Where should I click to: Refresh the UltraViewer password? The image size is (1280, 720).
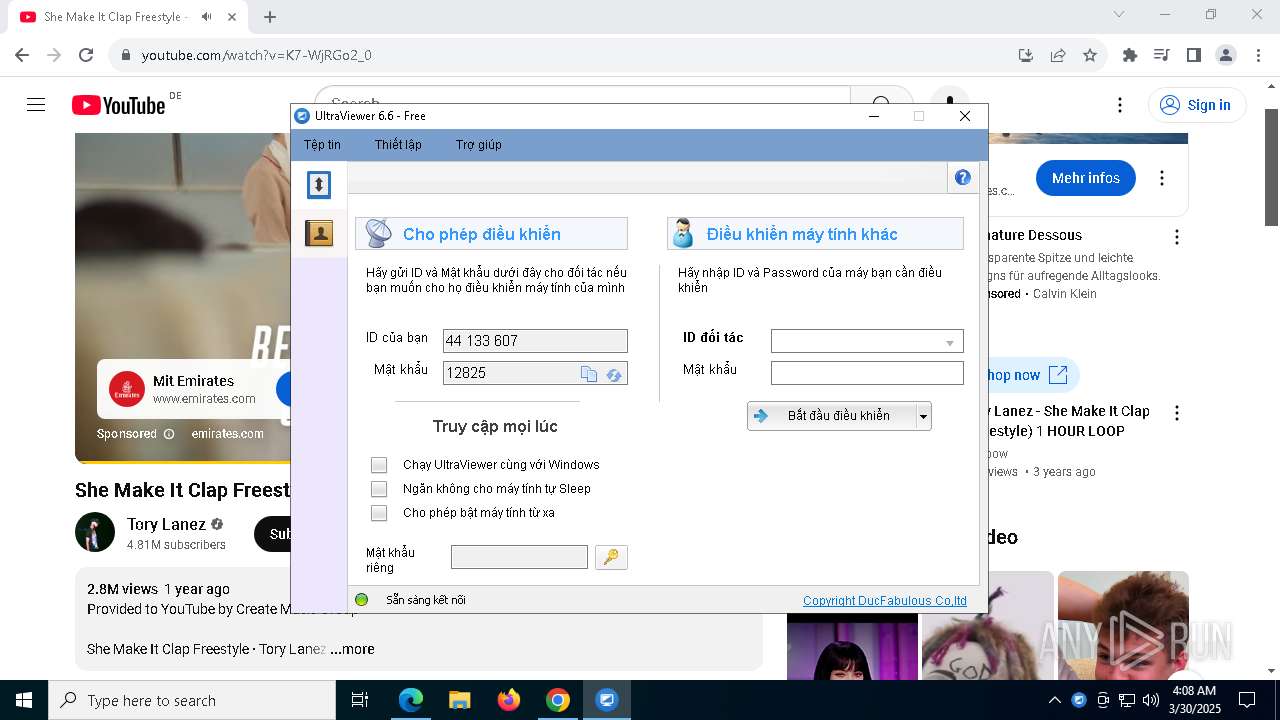click(x=614, y=374)
